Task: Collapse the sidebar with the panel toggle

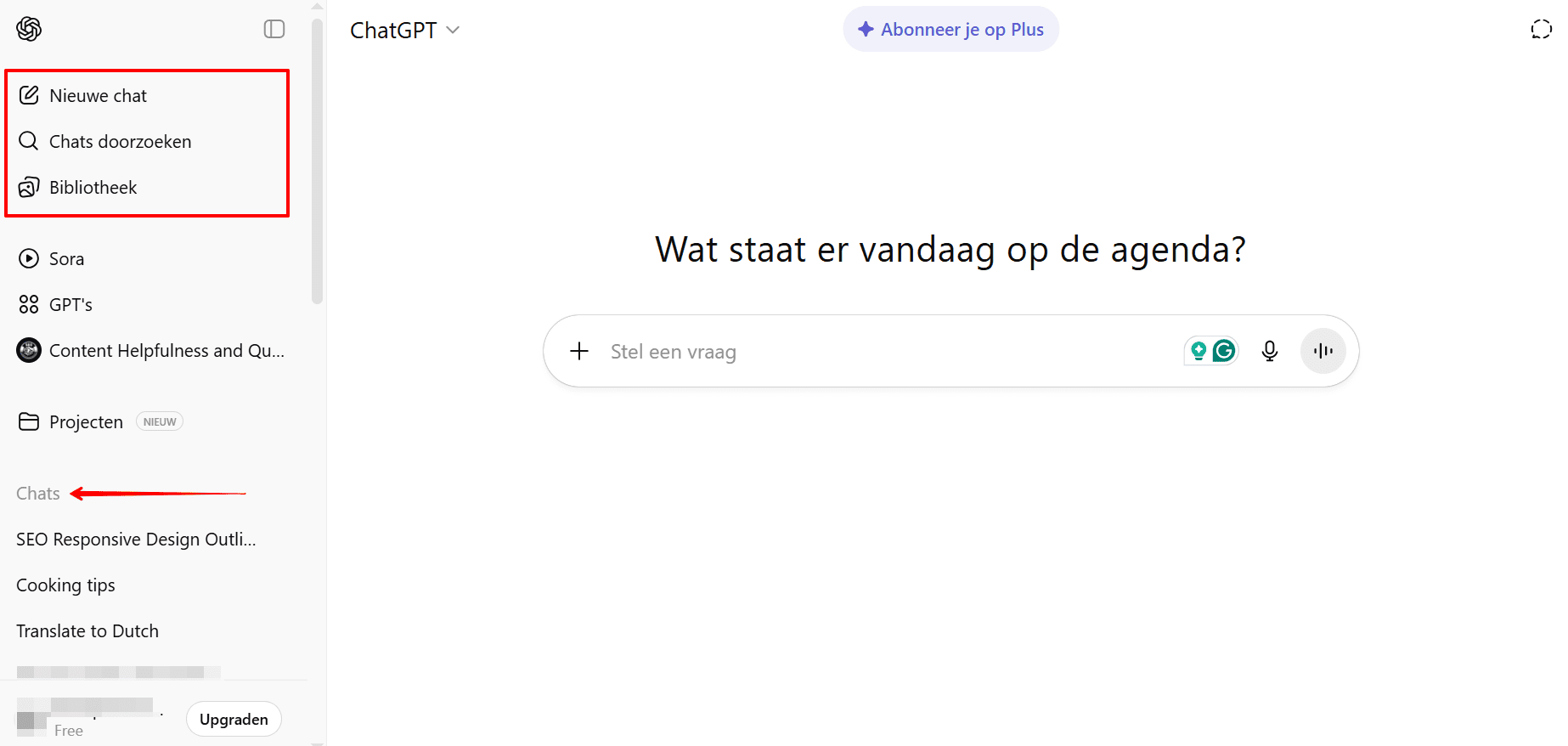Action: coord(274,29)
